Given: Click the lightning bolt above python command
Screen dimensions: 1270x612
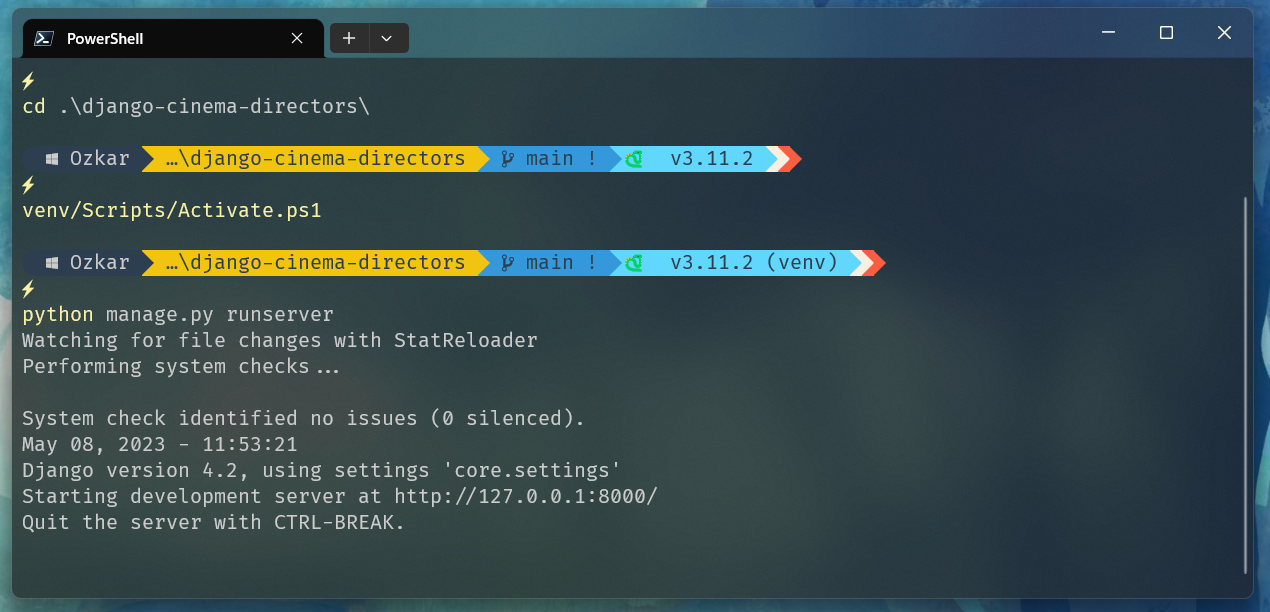Looking at the screenshot, I should click(28, 288).
